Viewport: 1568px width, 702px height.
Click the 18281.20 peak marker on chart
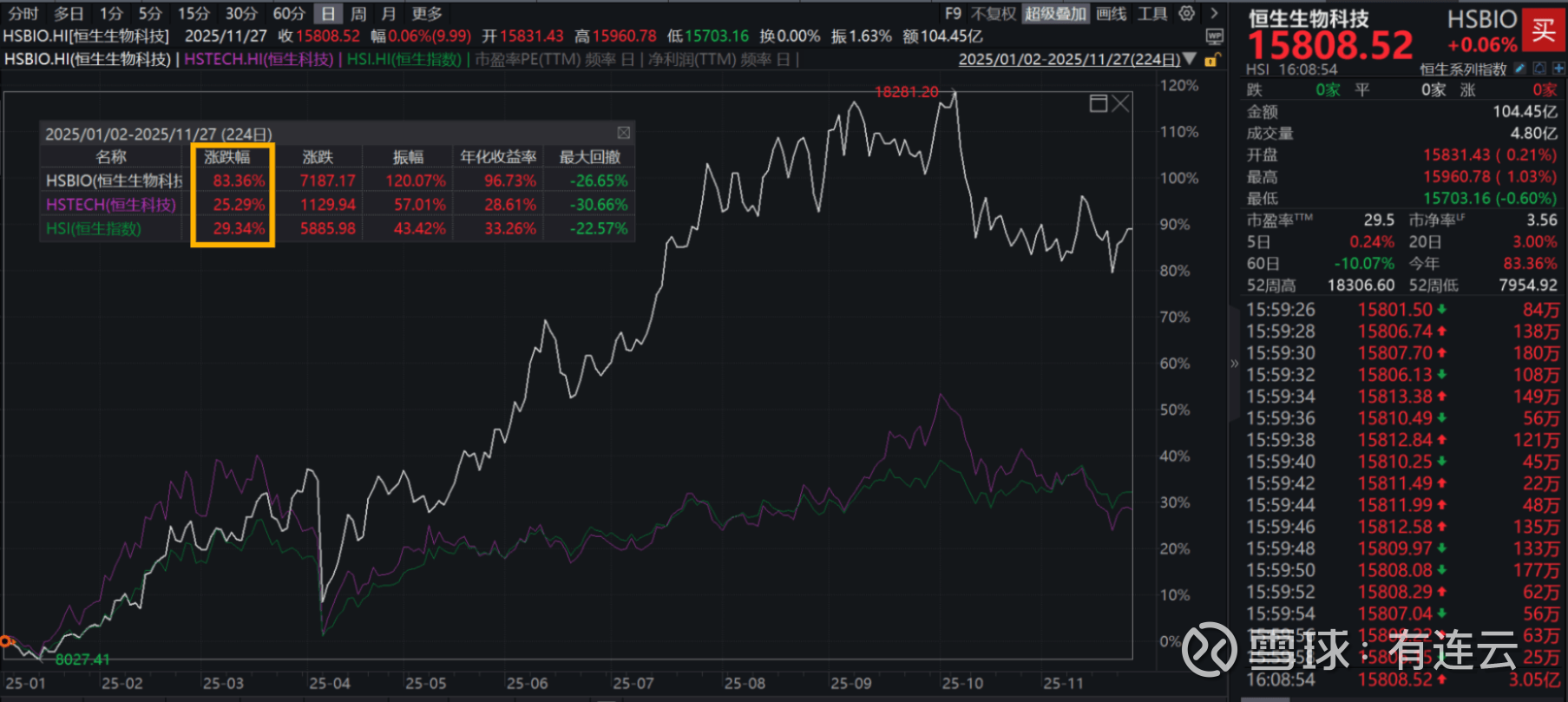click(907, 92)
